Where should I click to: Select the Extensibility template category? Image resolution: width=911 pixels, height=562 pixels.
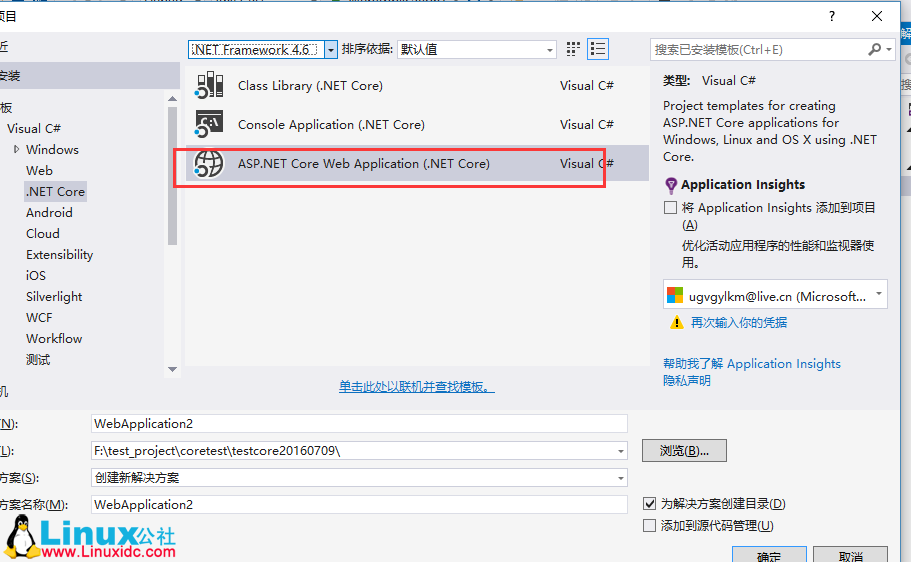pos(59,255)
